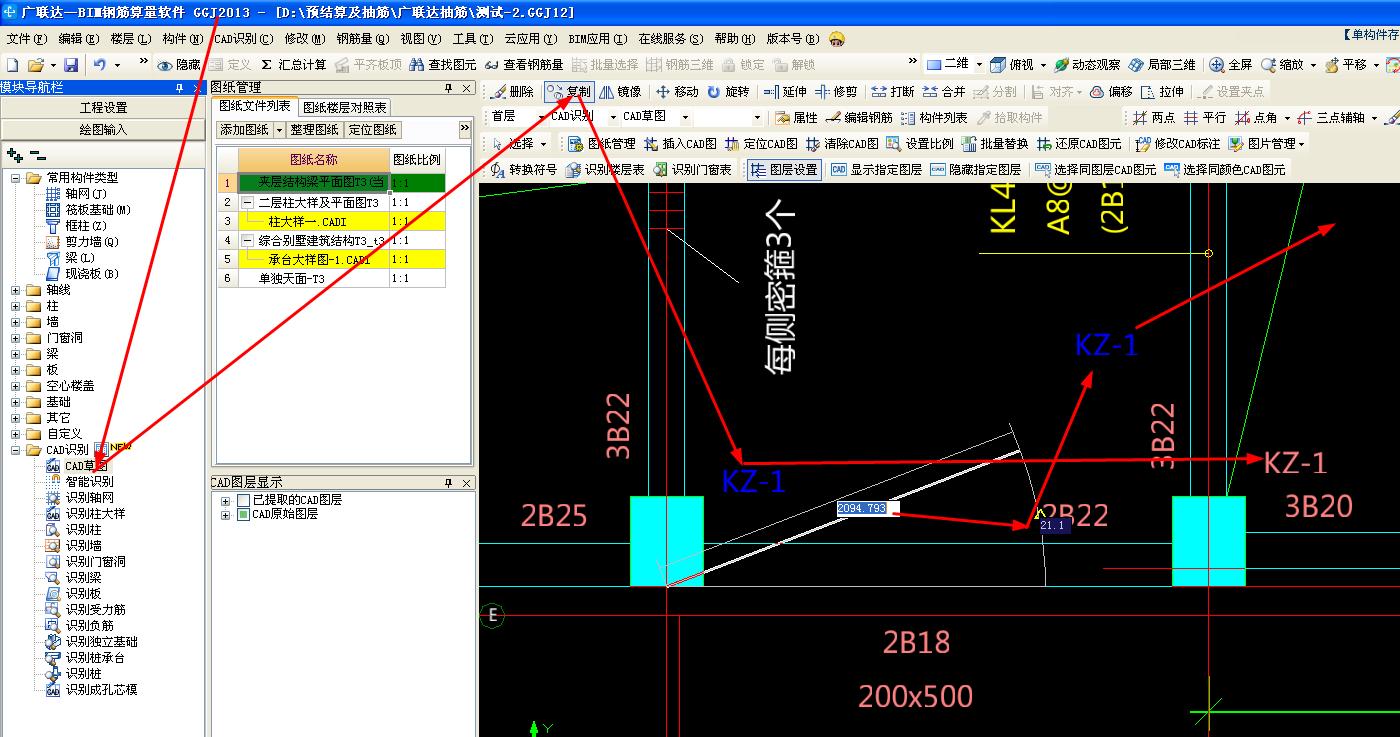The image size is (1400, 737).
Task: Open the 工具(T) menu
Action: coord(472,39)
